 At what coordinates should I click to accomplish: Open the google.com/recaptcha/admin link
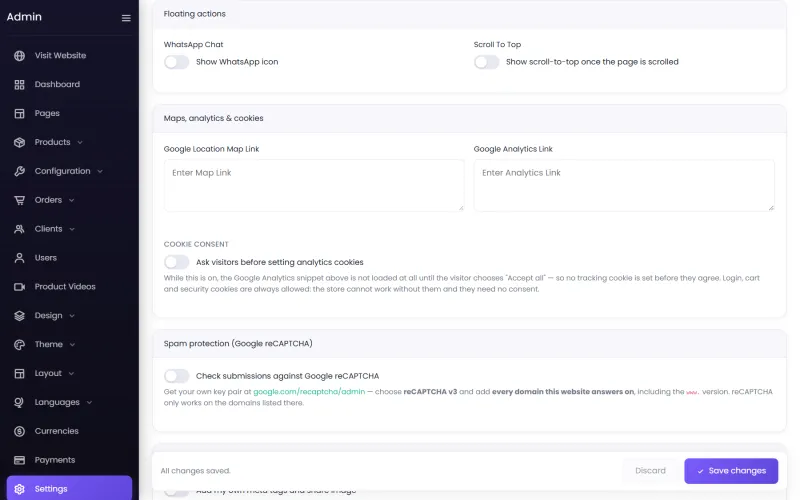pyautogui.click(x=309, y=392)
